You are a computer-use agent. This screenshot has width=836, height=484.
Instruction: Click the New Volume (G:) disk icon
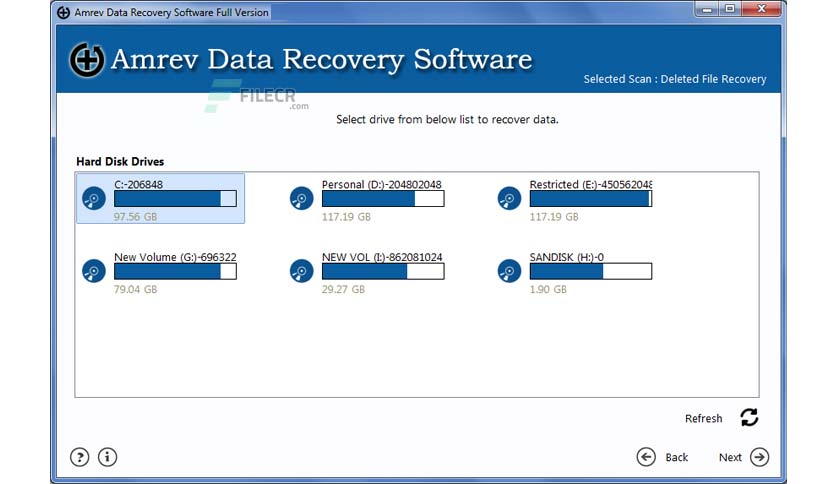(94, 271)
